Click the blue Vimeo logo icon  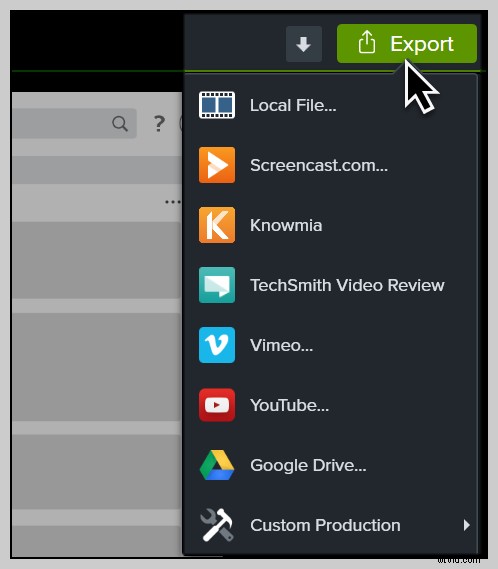[217, 345]
